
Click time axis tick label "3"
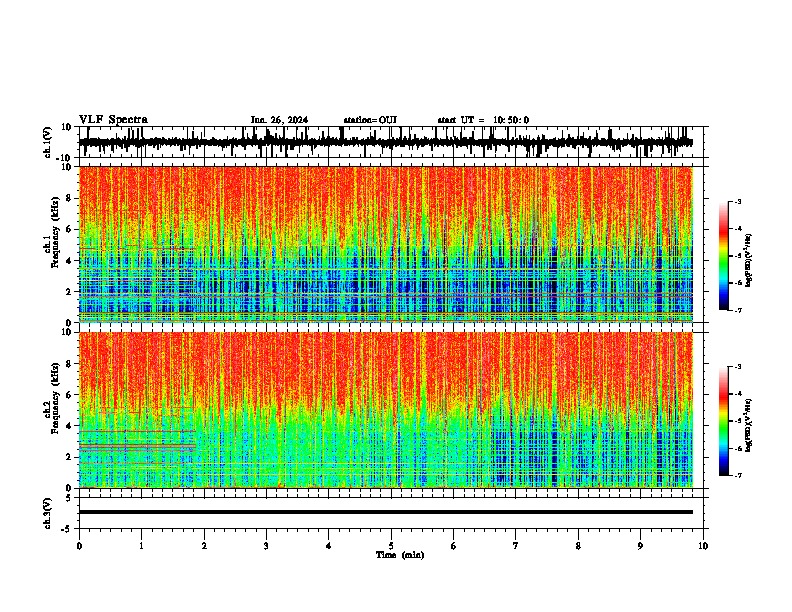(x=266, y=546)
